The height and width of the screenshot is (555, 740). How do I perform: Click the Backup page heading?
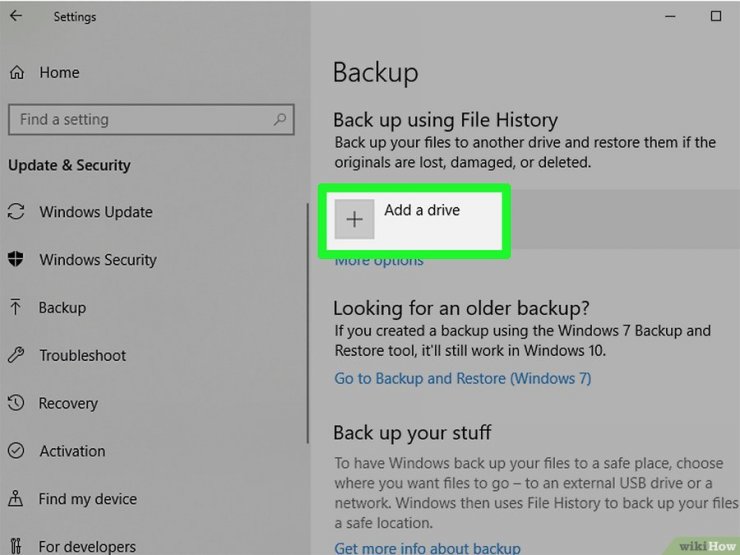coord(376,73)
